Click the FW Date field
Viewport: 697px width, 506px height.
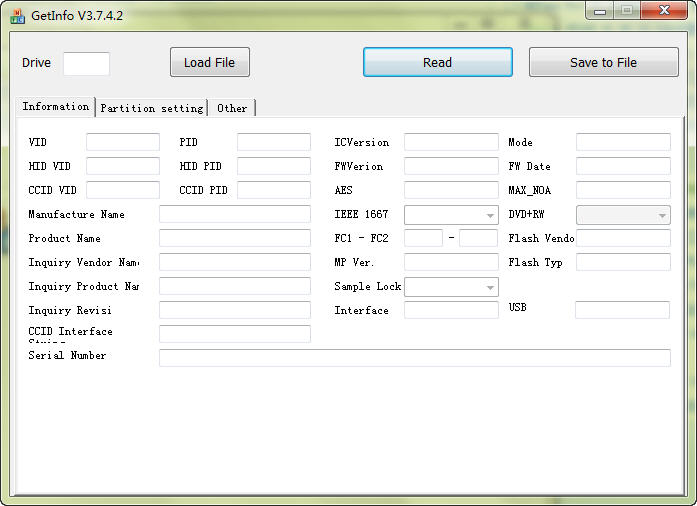click(x=622, y=166)
